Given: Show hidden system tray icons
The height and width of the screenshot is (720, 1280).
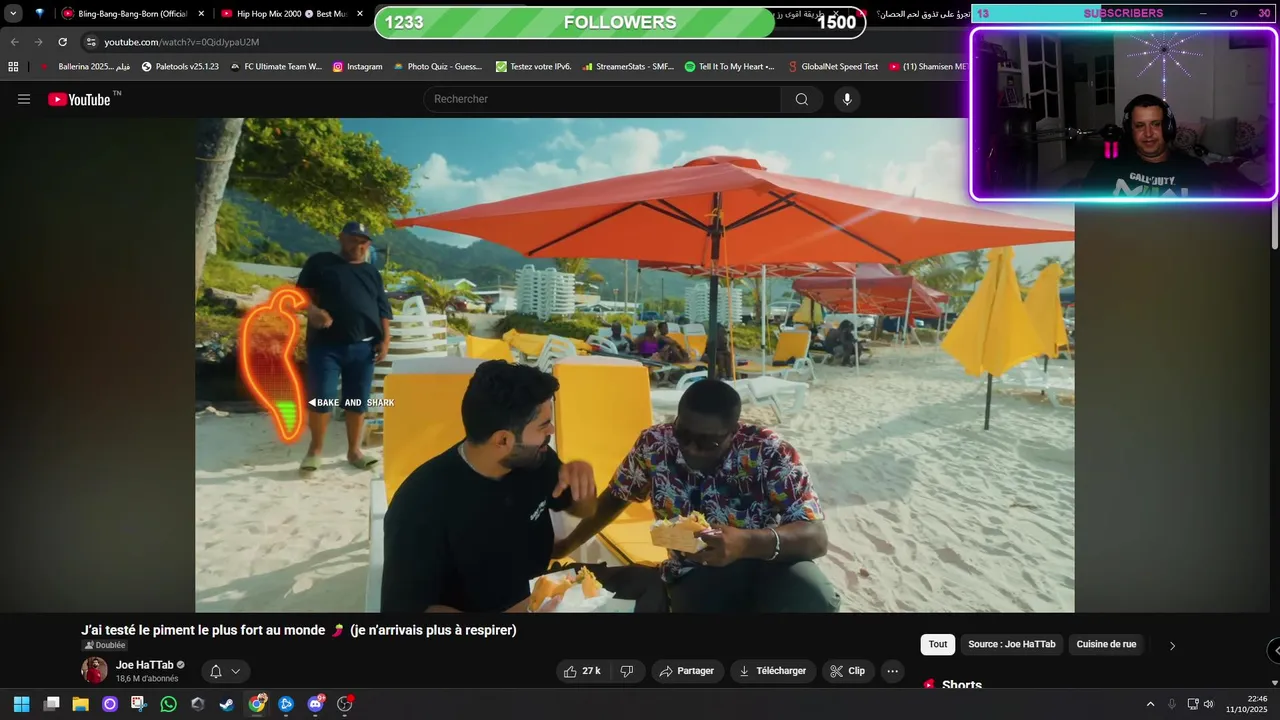Looking at the screenshot, I should click(x=1150, y=704).
